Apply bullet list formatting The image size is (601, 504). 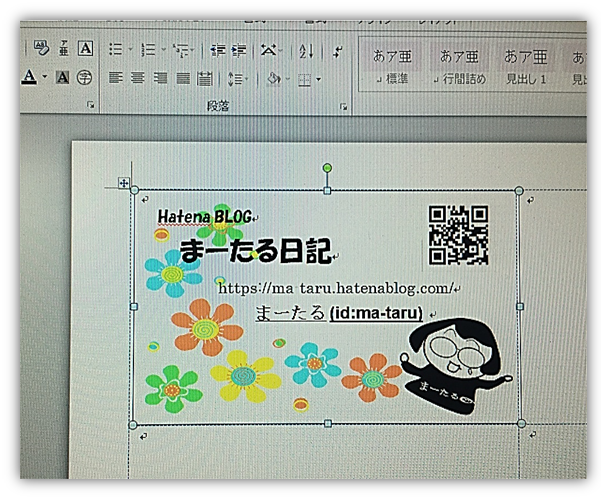[116, 49]
